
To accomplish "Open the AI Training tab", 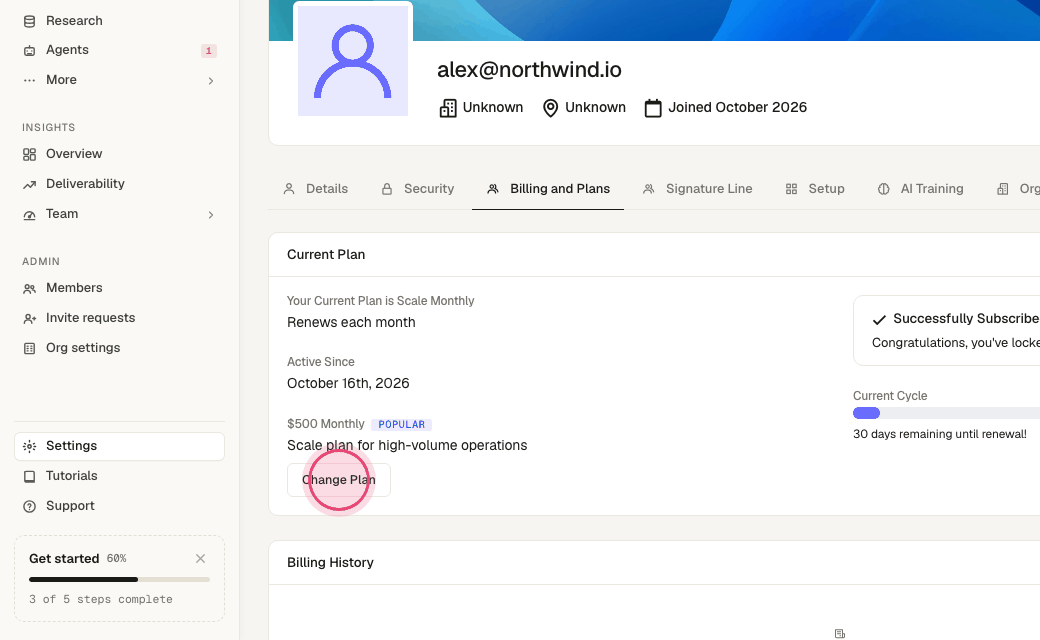I will (x=921, y=189).
